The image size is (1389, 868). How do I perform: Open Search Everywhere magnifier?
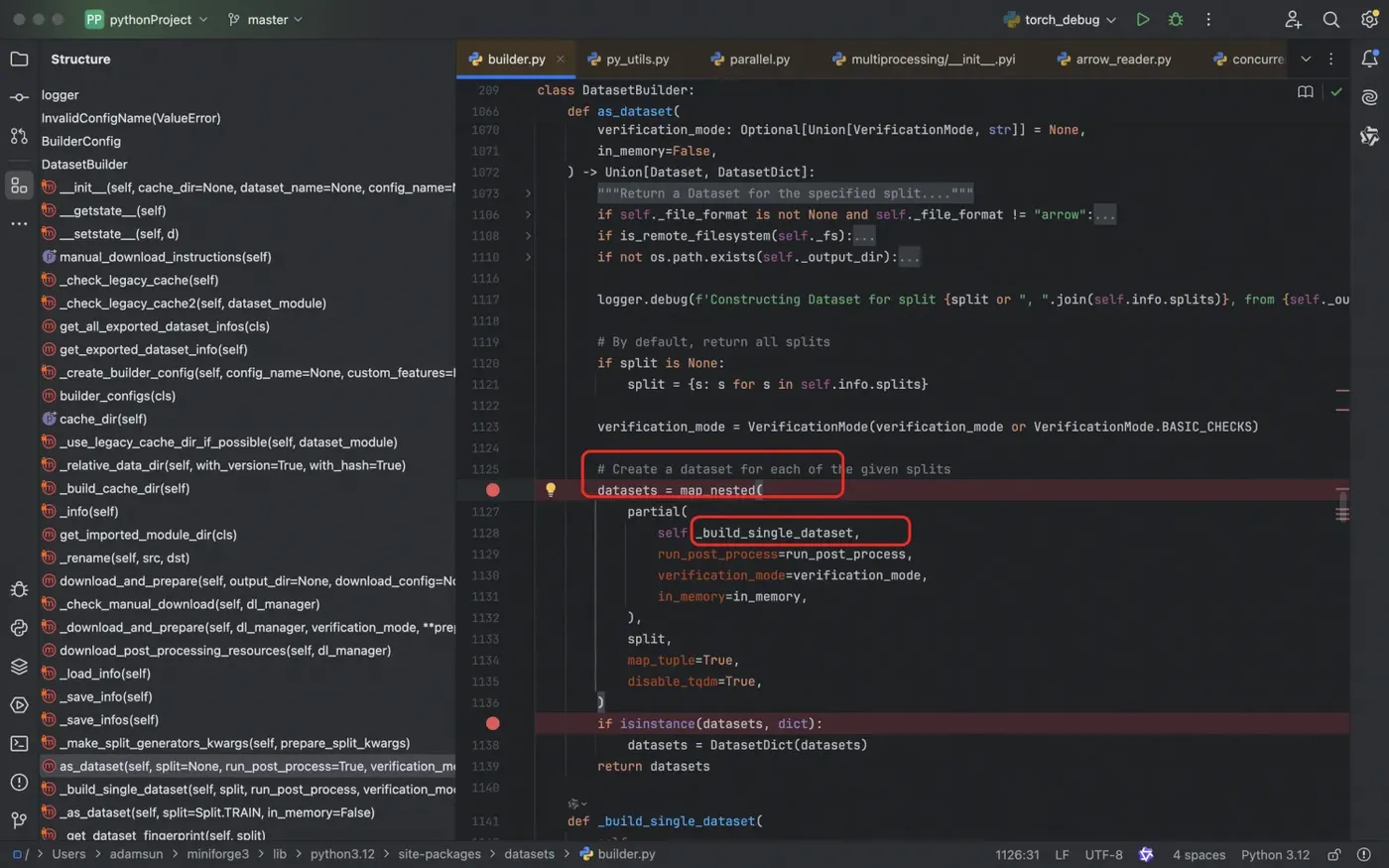coord(1331,19)
